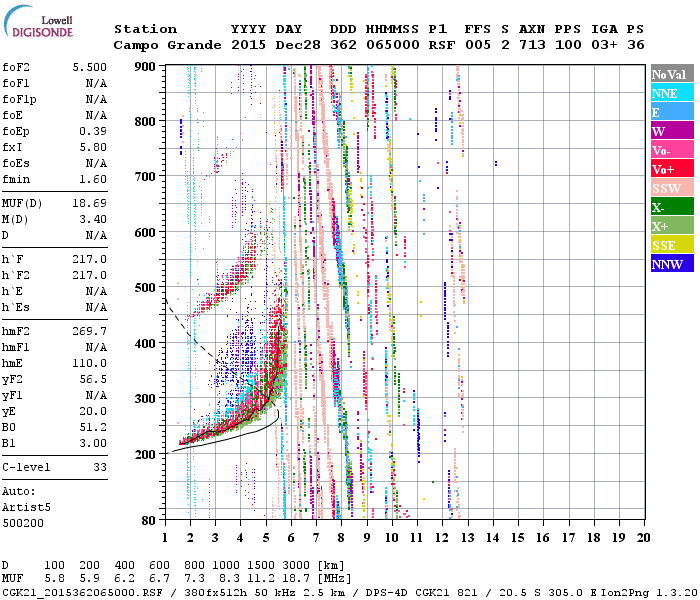This screenshot has height=600, width=700.
Task: Select the W legend swatch
Action: point(672,130)
